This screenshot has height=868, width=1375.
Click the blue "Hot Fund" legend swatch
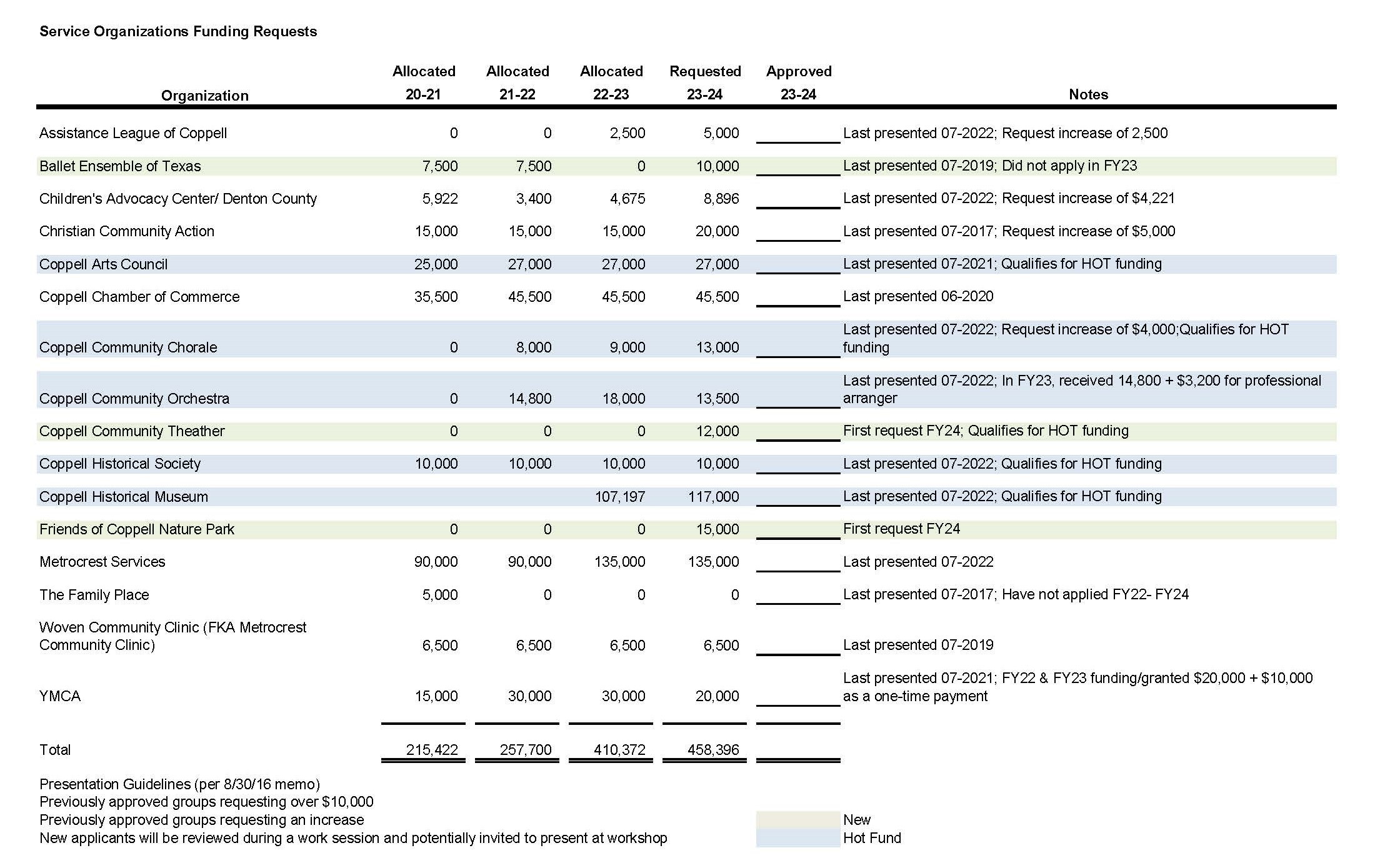click(x=798, y=838)
